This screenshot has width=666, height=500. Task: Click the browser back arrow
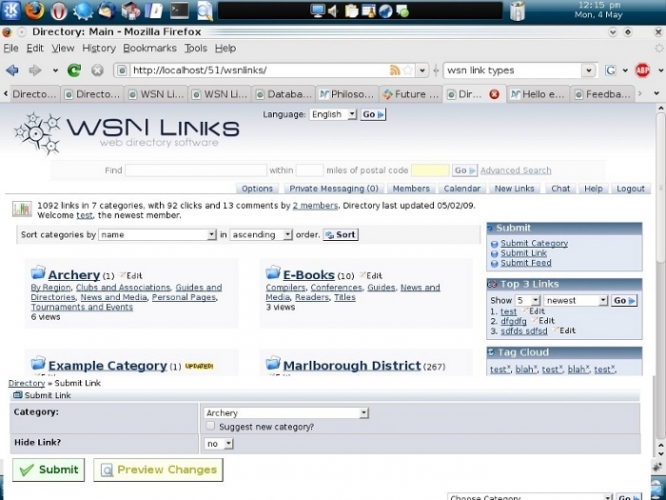click(13, 71)
